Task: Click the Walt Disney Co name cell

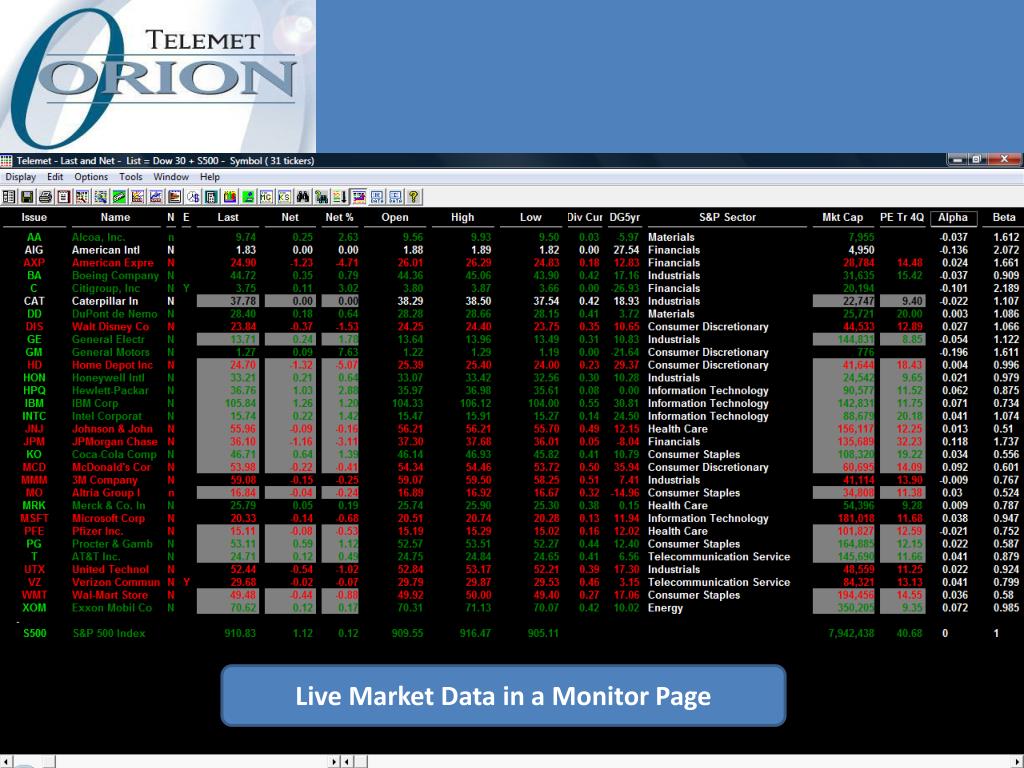Action: 110,327
